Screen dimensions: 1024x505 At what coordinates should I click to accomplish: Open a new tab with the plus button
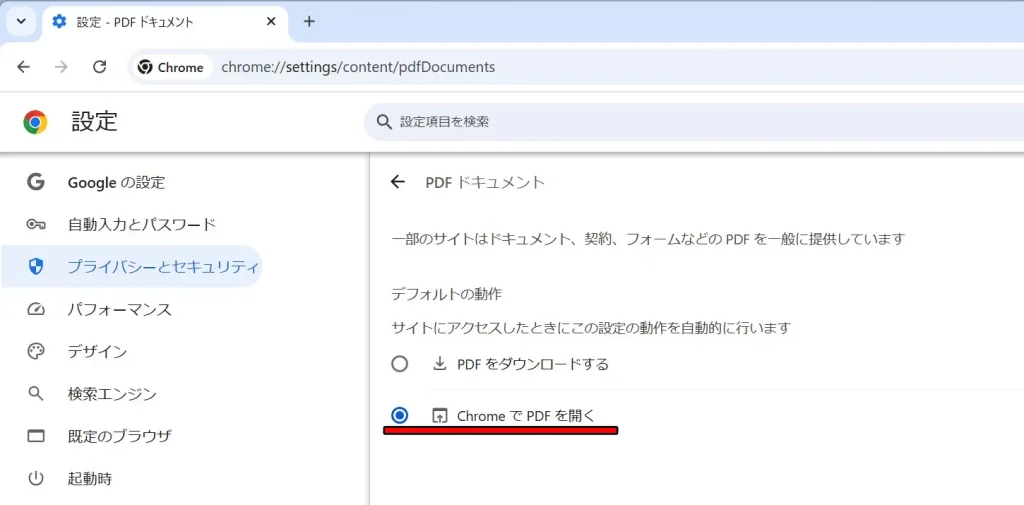[310, 21]
